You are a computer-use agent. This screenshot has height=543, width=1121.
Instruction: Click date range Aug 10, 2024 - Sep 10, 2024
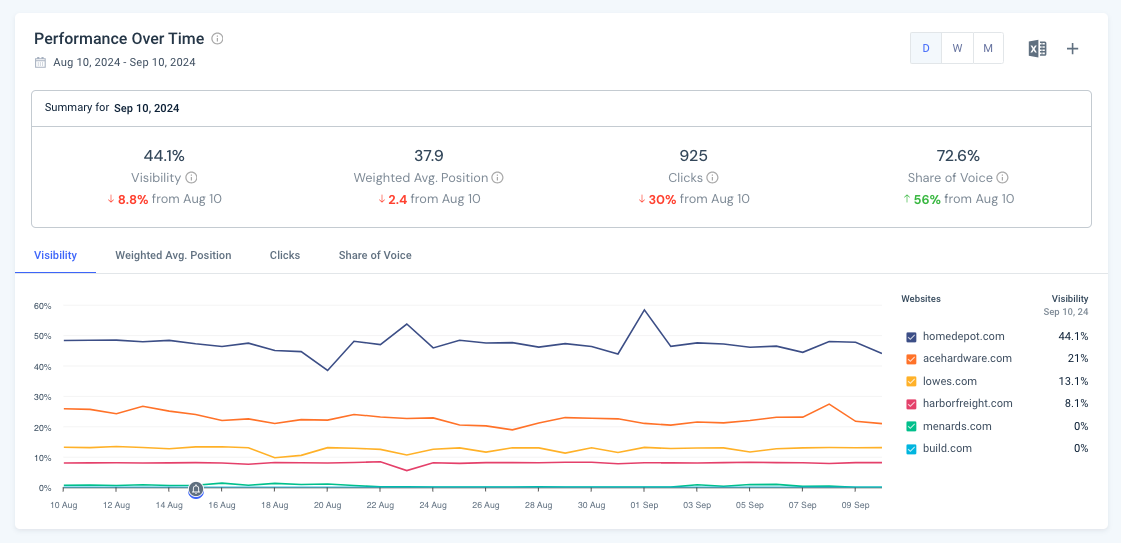click(124, 62)
